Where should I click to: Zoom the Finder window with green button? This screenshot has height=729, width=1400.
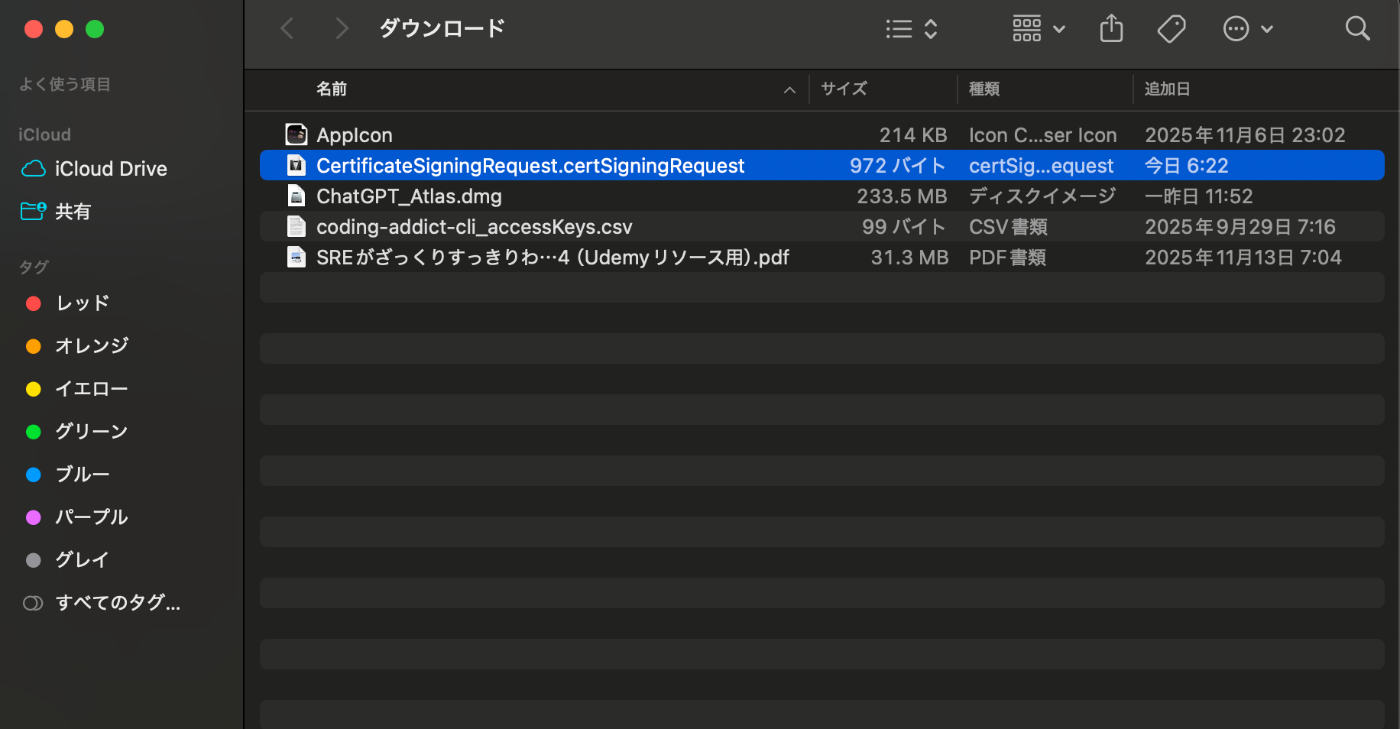[95, 29]
